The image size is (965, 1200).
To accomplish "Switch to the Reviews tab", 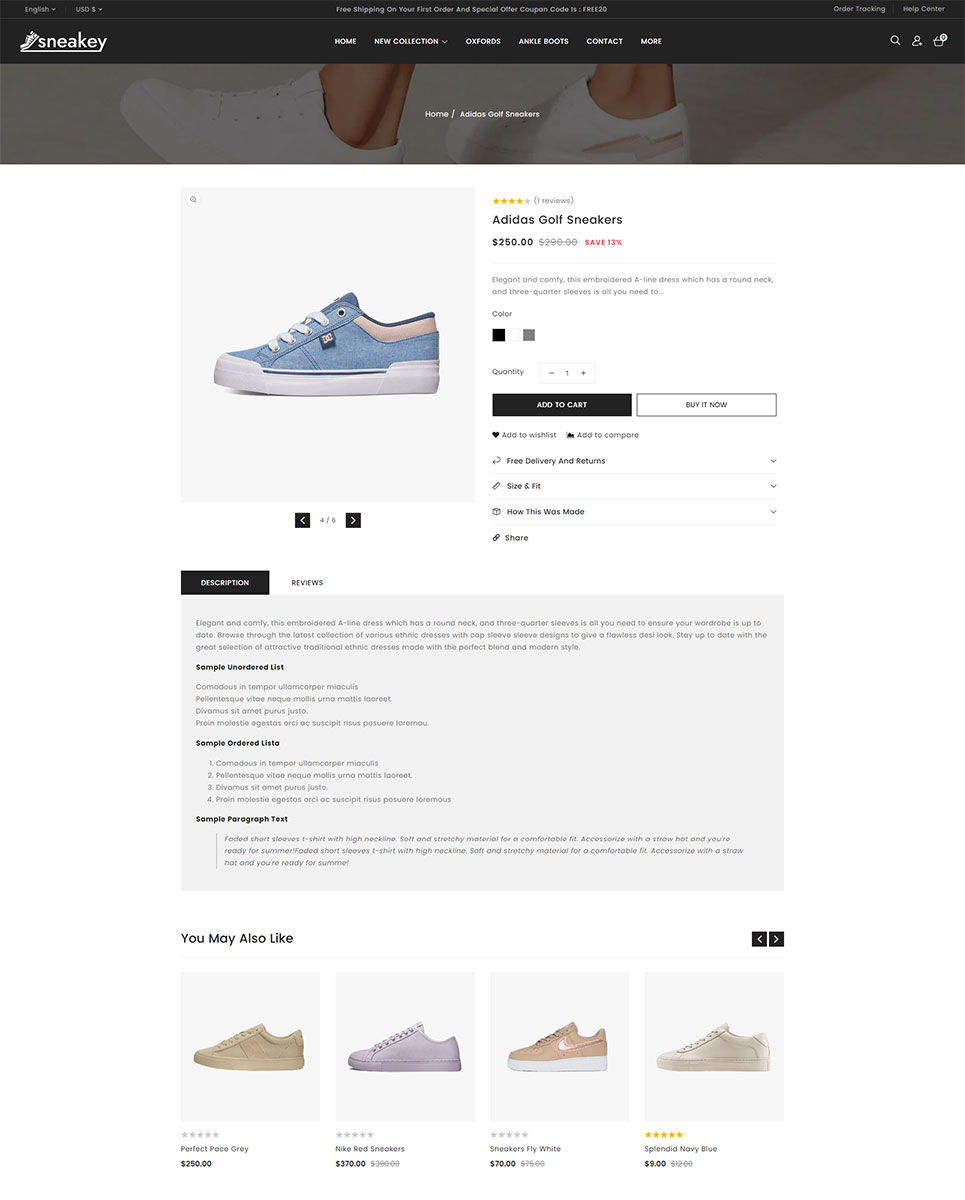I will (x=307, y=583).
